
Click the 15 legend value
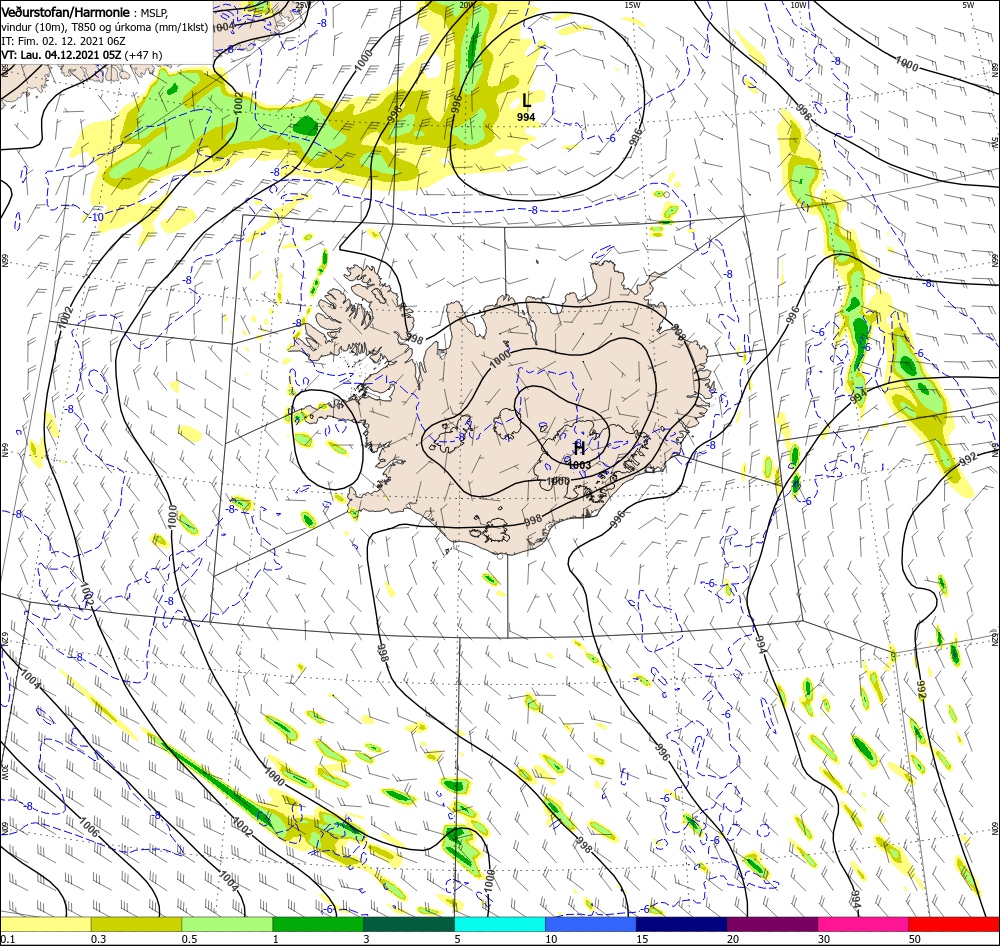click(642, 939)
